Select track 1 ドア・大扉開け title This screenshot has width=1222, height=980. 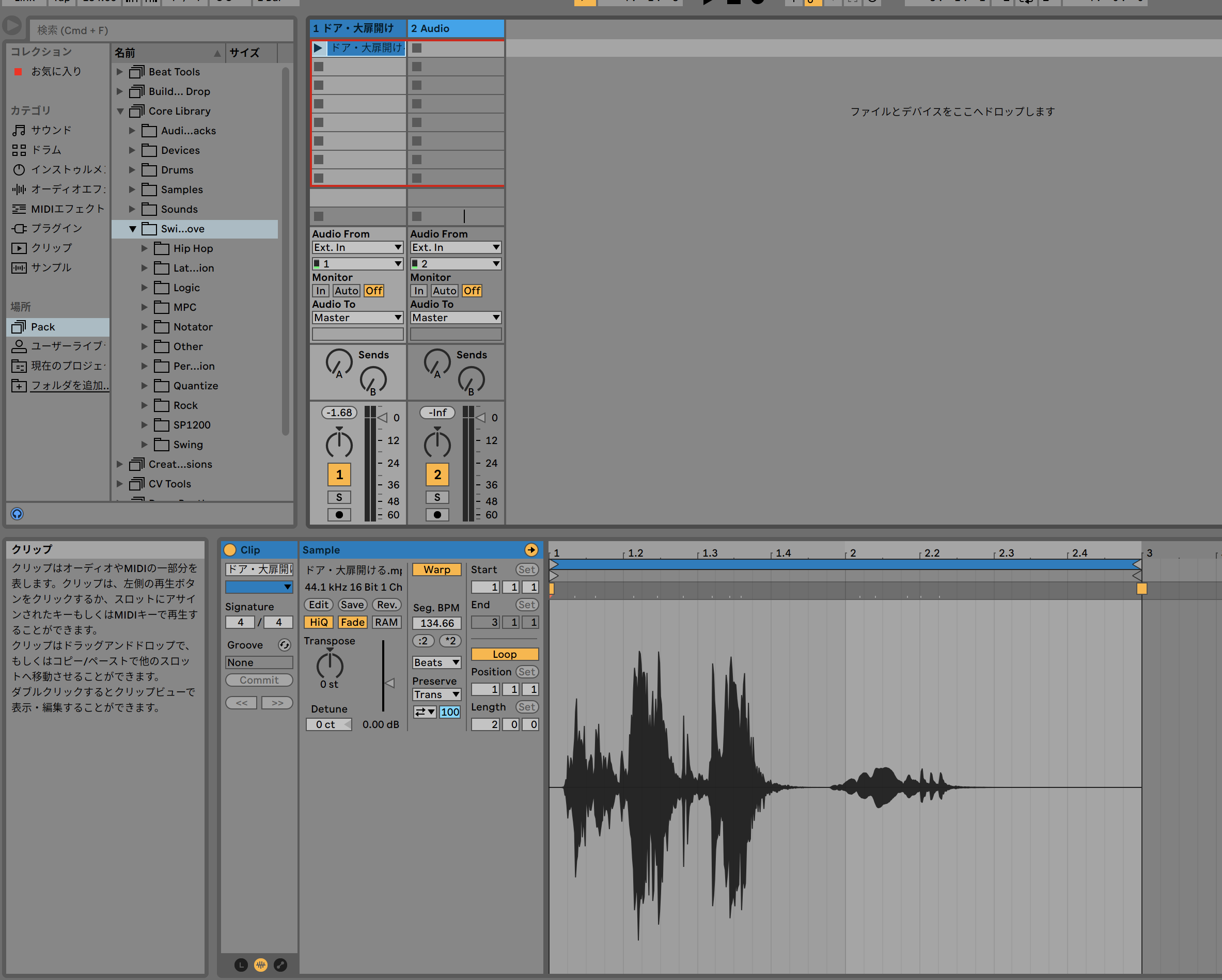357,28
